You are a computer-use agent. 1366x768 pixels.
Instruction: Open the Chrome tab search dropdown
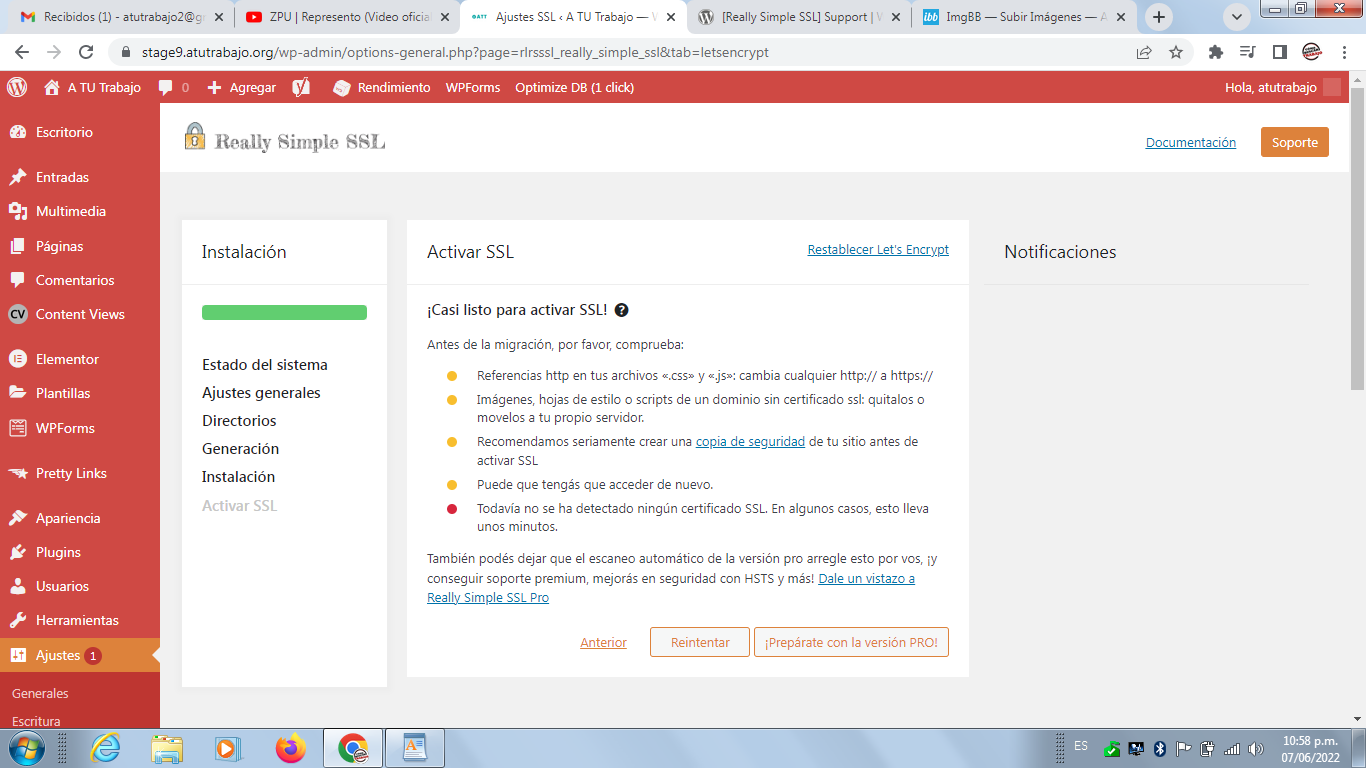coord(1237,17)
